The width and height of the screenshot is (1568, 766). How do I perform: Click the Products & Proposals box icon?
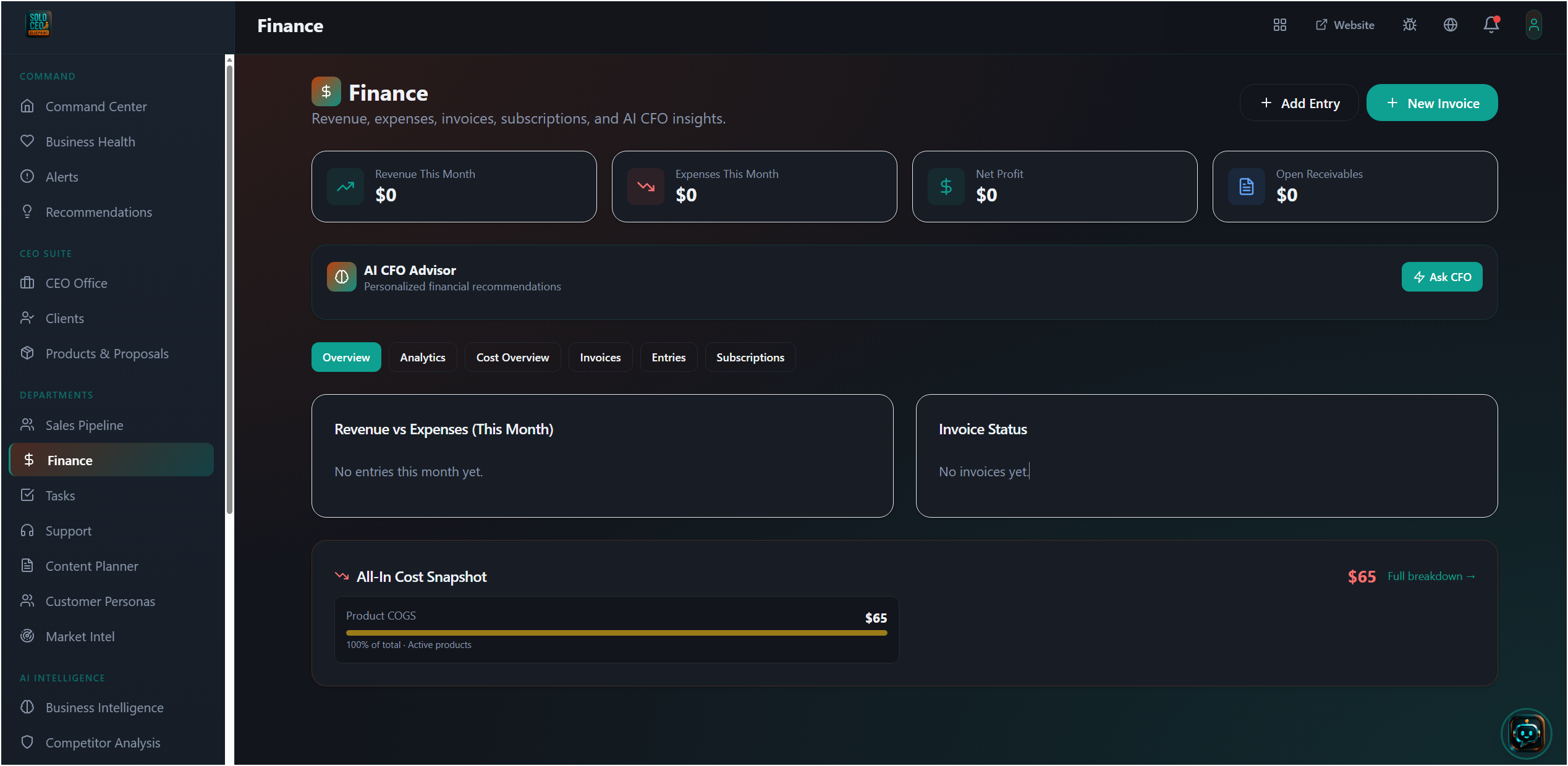pyautogui.click(x=27, y=353)
